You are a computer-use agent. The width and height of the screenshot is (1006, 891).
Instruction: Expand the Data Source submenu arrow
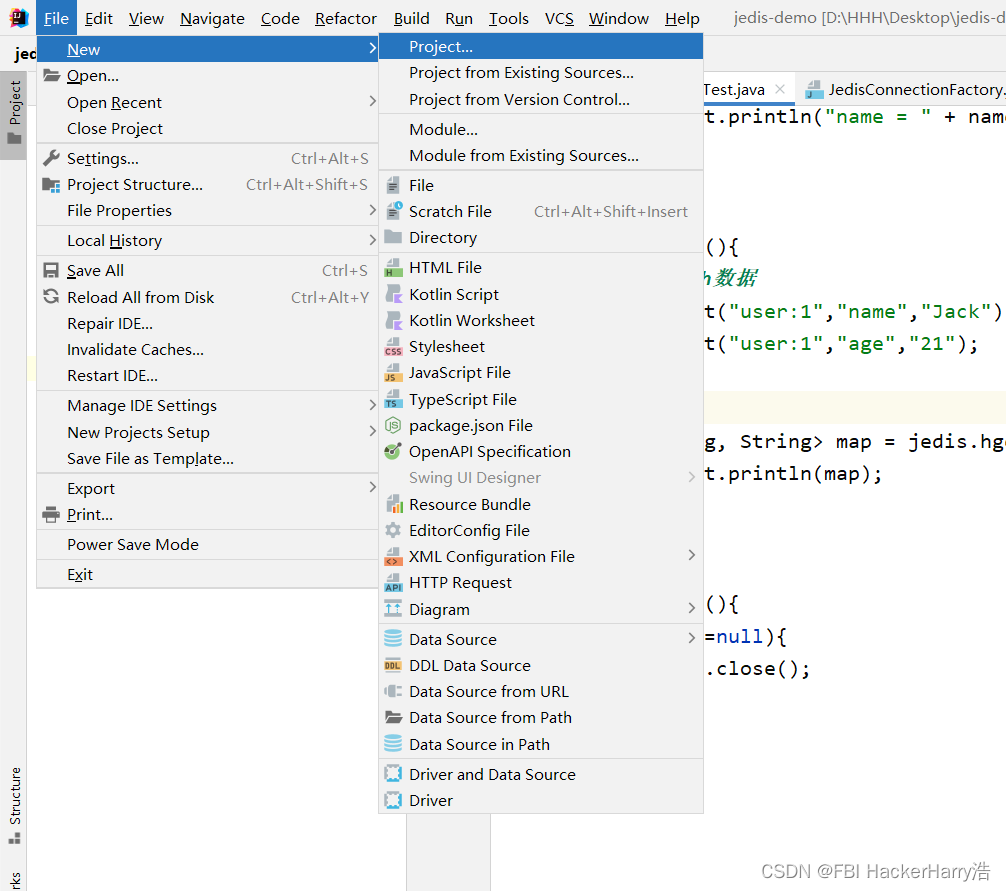coord(691,638)
